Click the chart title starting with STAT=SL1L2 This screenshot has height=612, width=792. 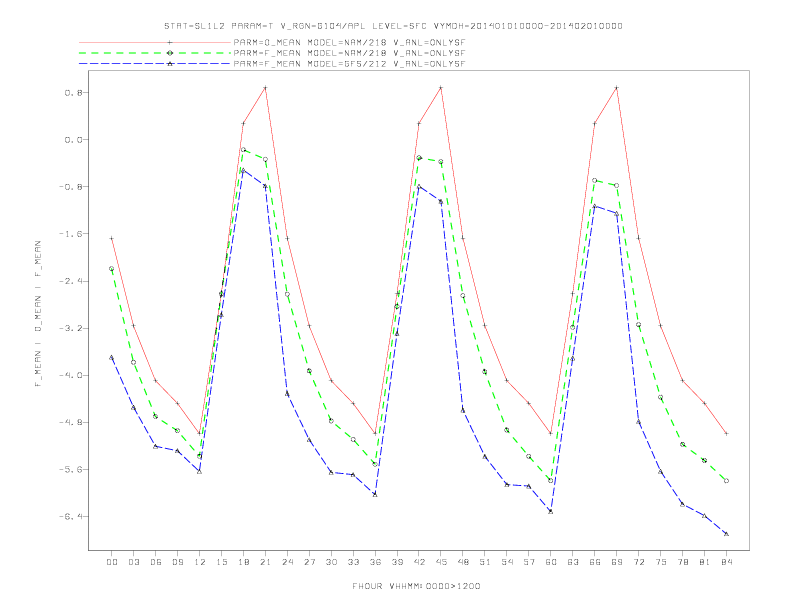point(393,26)
